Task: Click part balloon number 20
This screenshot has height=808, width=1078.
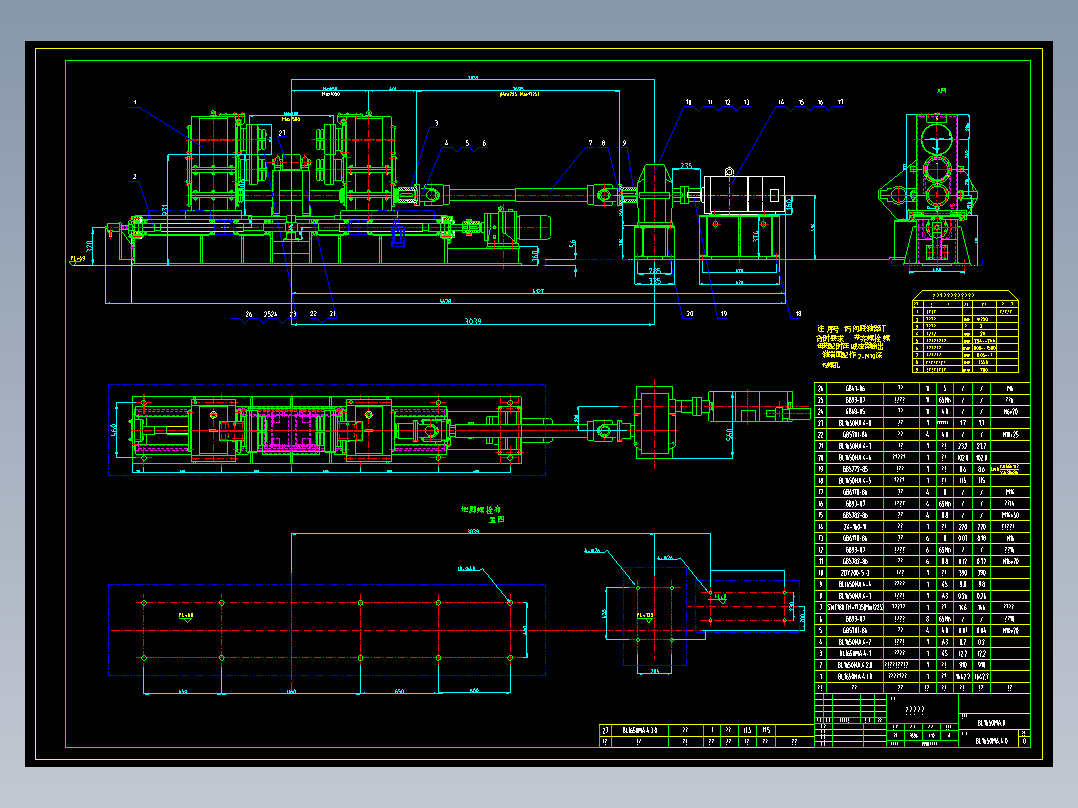Action: [x=690, y=314]
